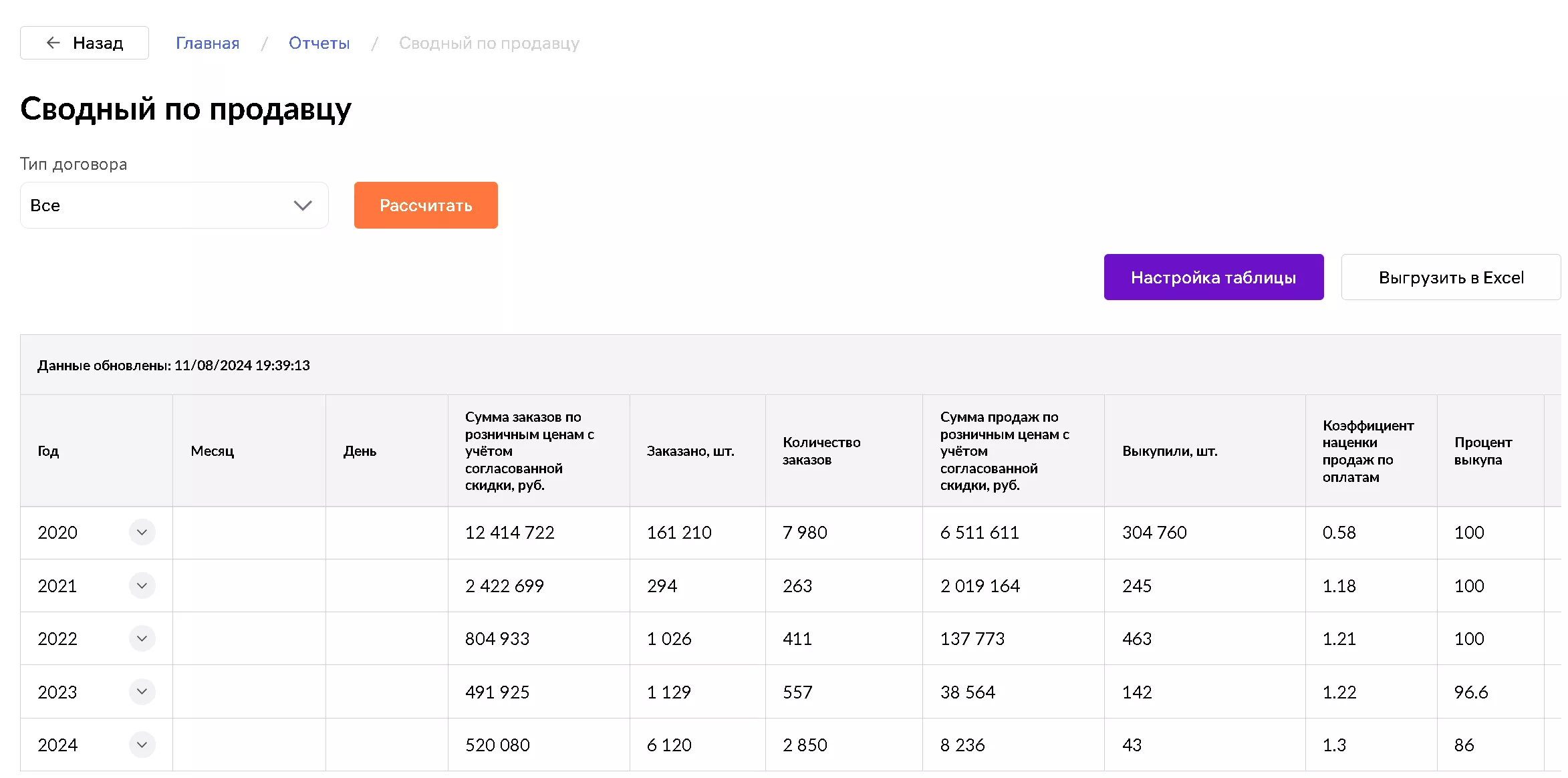Screen dimensions: 1568x778
Task: Click the Количество заказов column header
Action: 821,451
